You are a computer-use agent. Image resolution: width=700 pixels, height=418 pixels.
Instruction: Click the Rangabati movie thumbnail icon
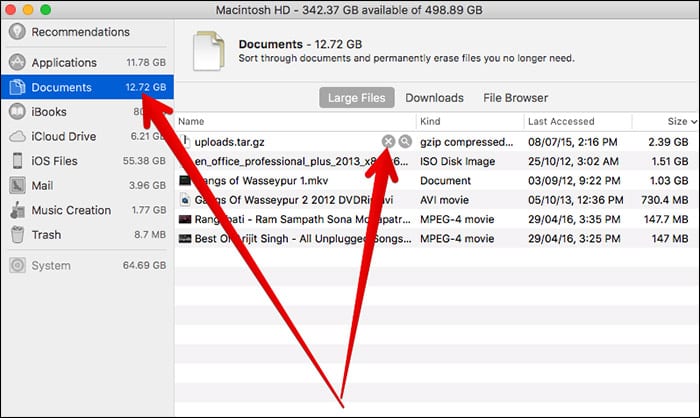pos(185,219)
